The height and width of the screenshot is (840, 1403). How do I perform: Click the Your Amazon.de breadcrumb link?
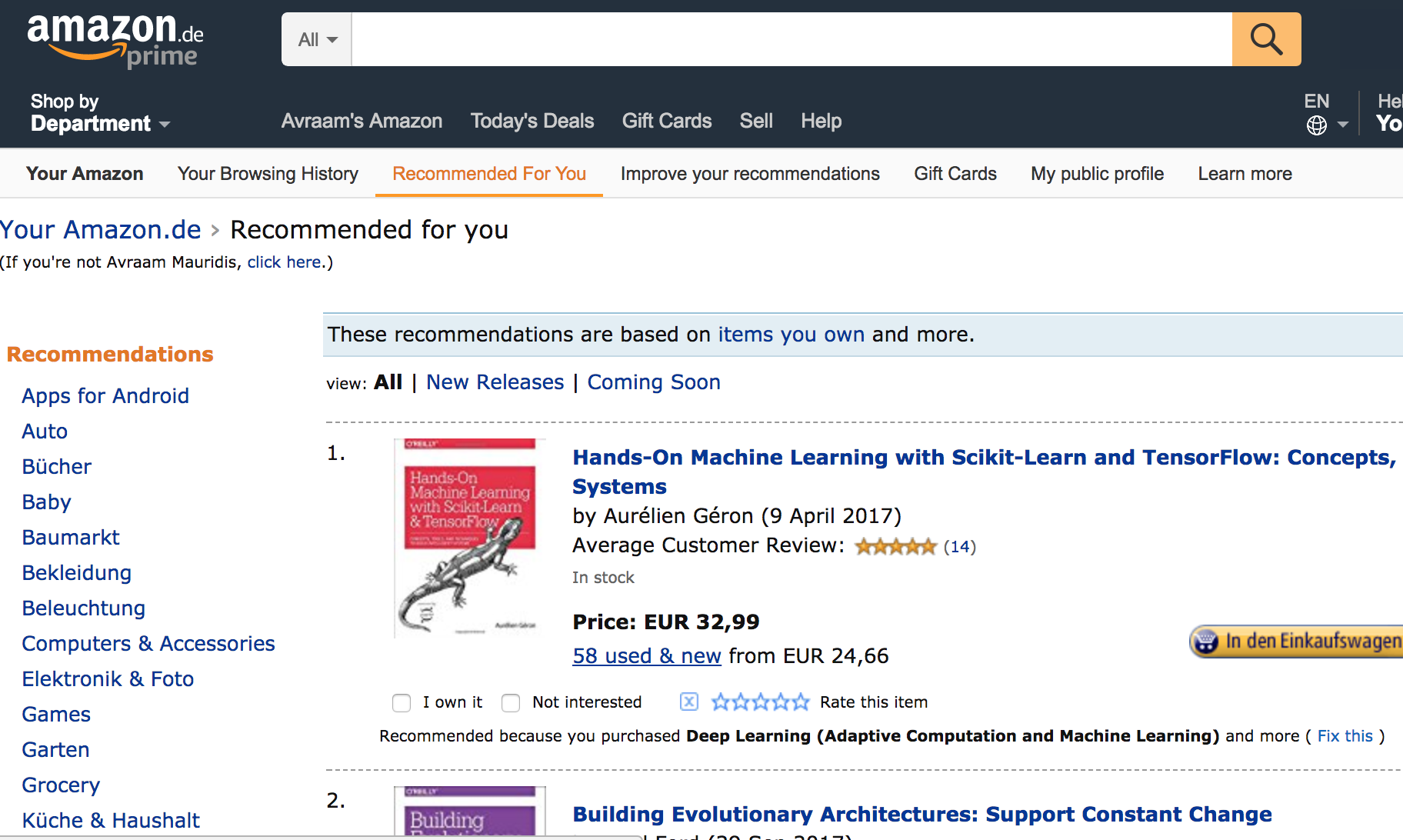pyautogui.click(x=101, y=229)
